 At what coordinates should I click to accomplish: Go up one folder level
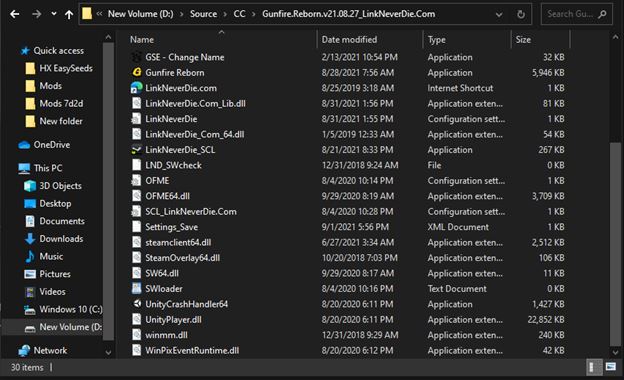tap(69, 14)
